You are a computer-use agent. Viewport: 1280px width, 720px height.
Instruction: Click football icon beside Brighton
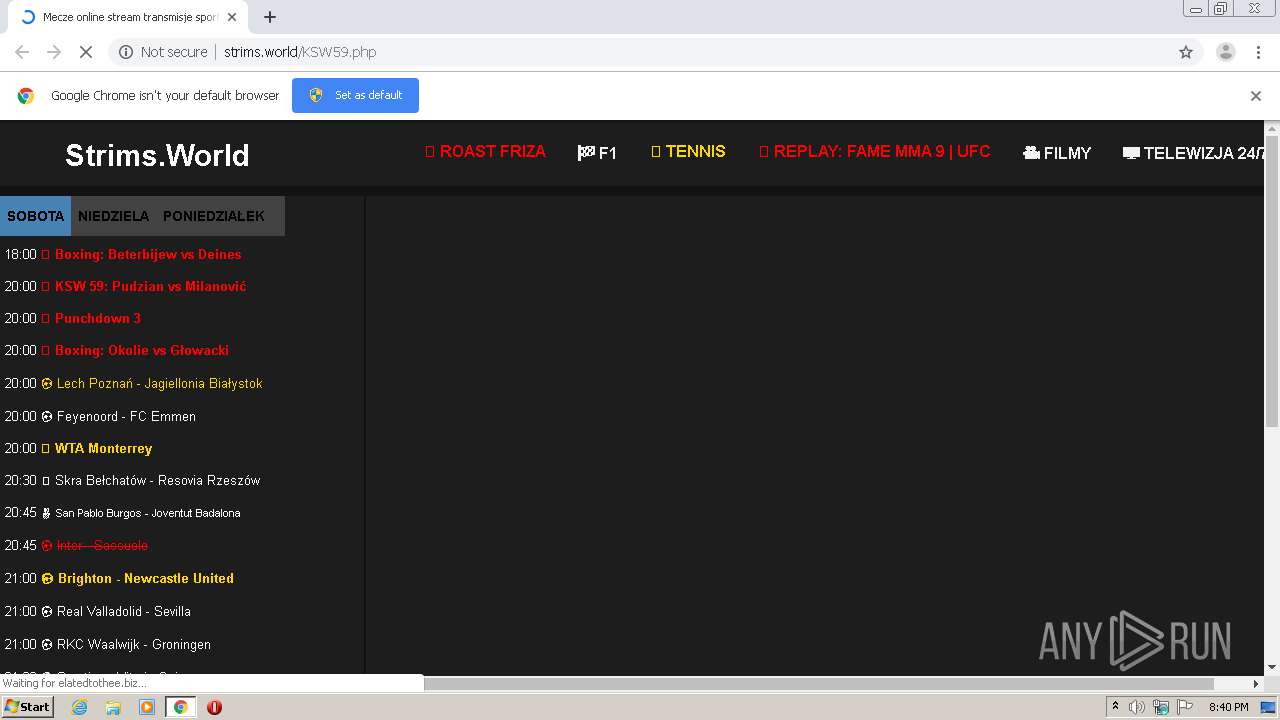[47, 578]
